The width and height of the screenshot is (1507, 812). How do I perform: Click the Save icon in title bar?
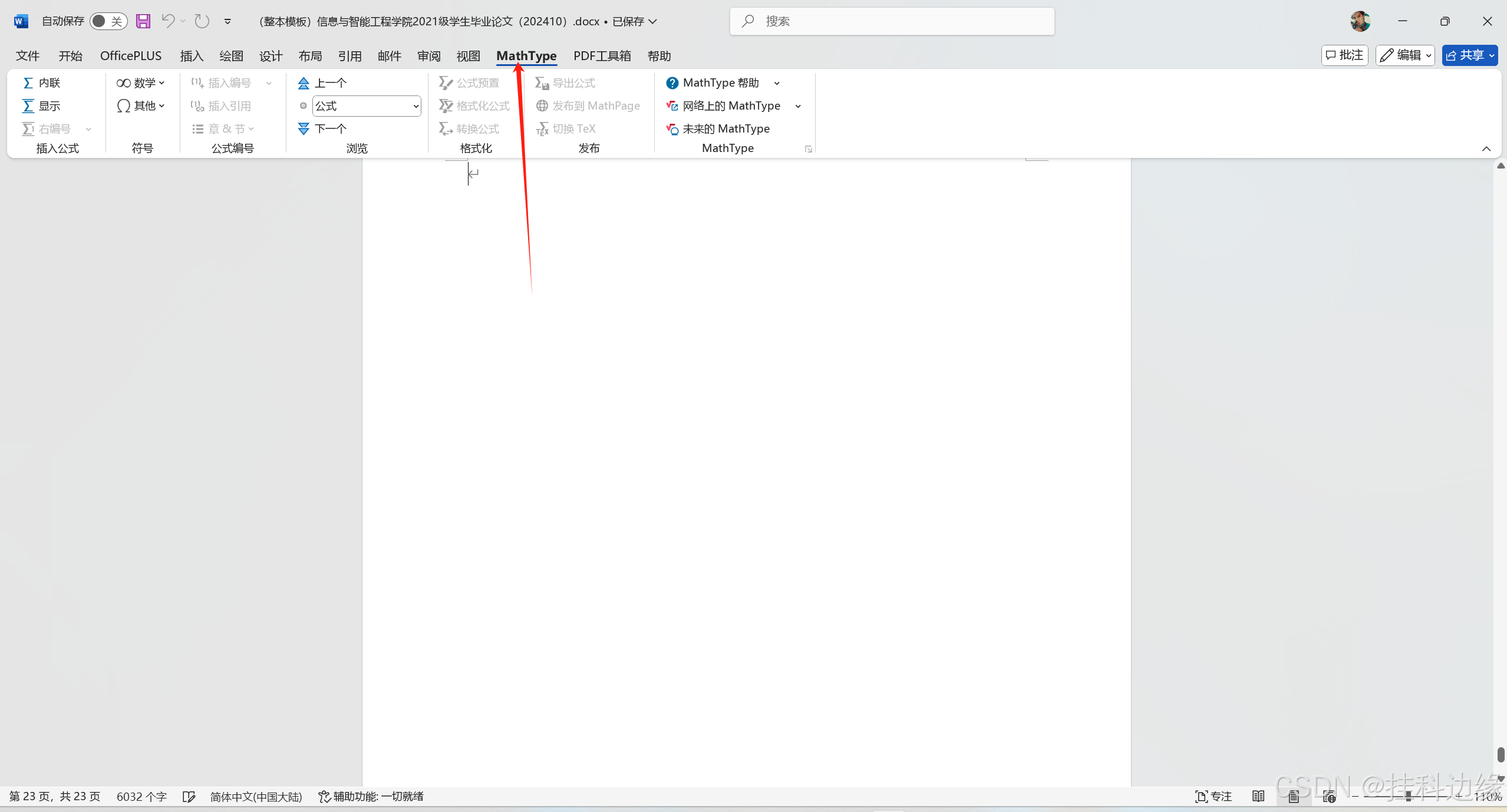(143, 21)
